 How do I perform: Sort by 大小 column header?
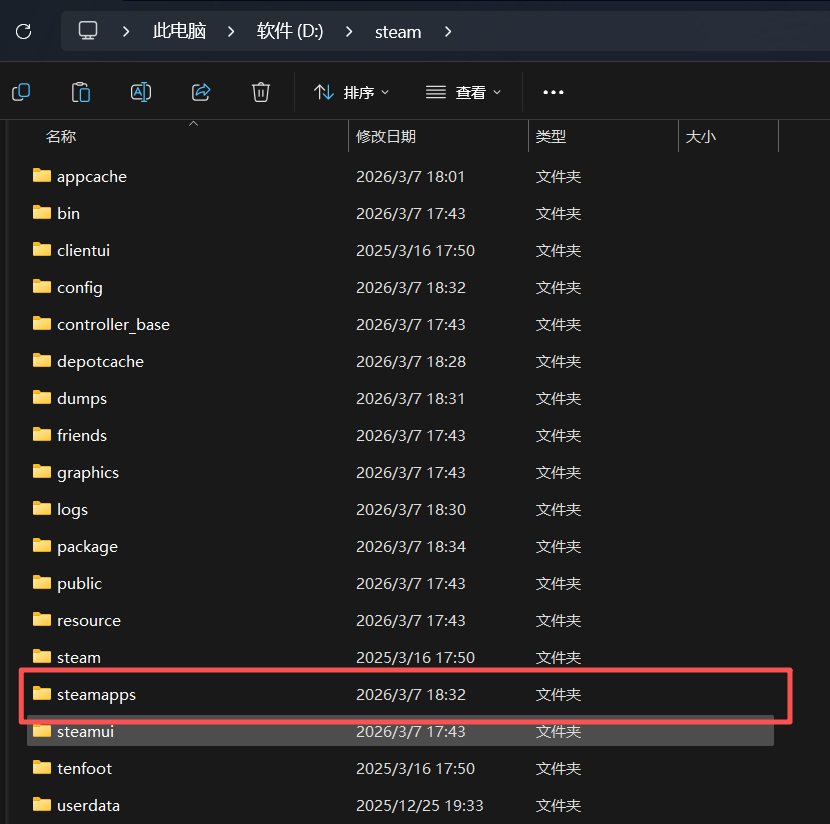(x=700, y=137)
